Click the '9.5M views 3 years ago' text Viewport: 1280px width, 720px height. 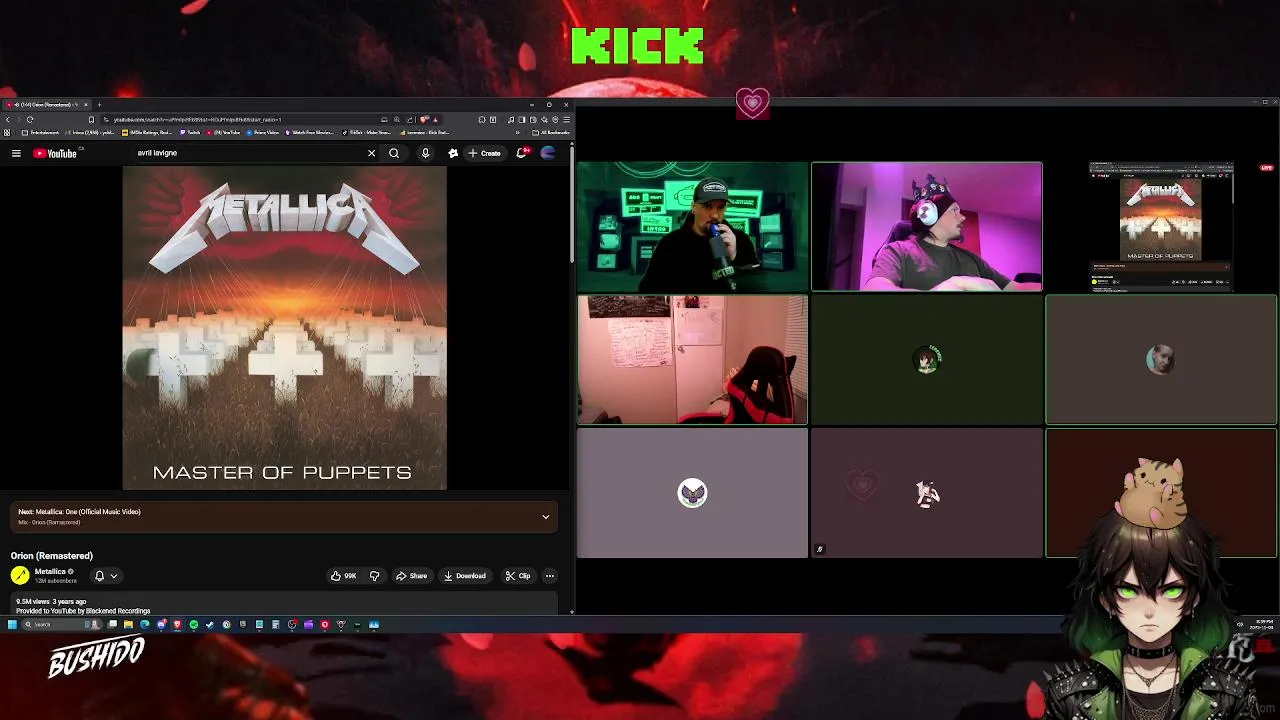point(51,602)
